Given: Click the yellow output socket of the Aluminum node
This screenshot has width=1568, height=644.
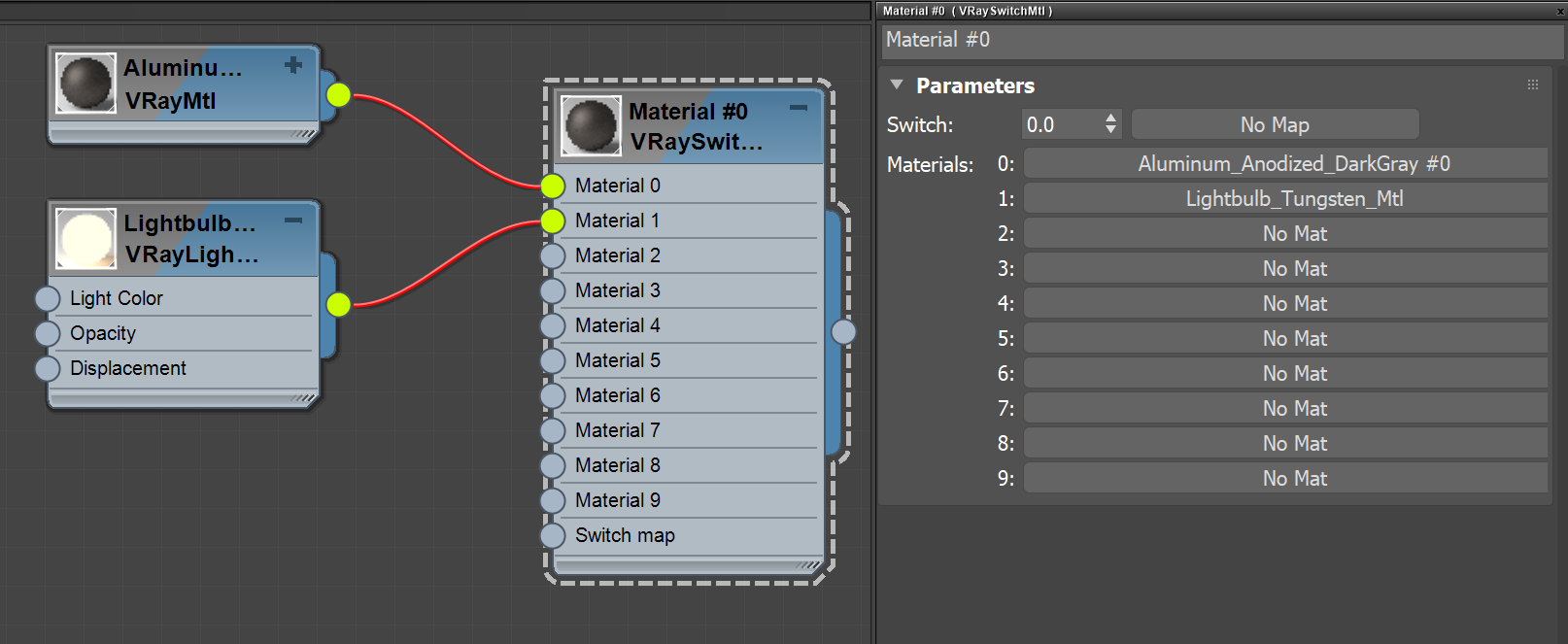Looking at the screenshot, I should 337,96.
